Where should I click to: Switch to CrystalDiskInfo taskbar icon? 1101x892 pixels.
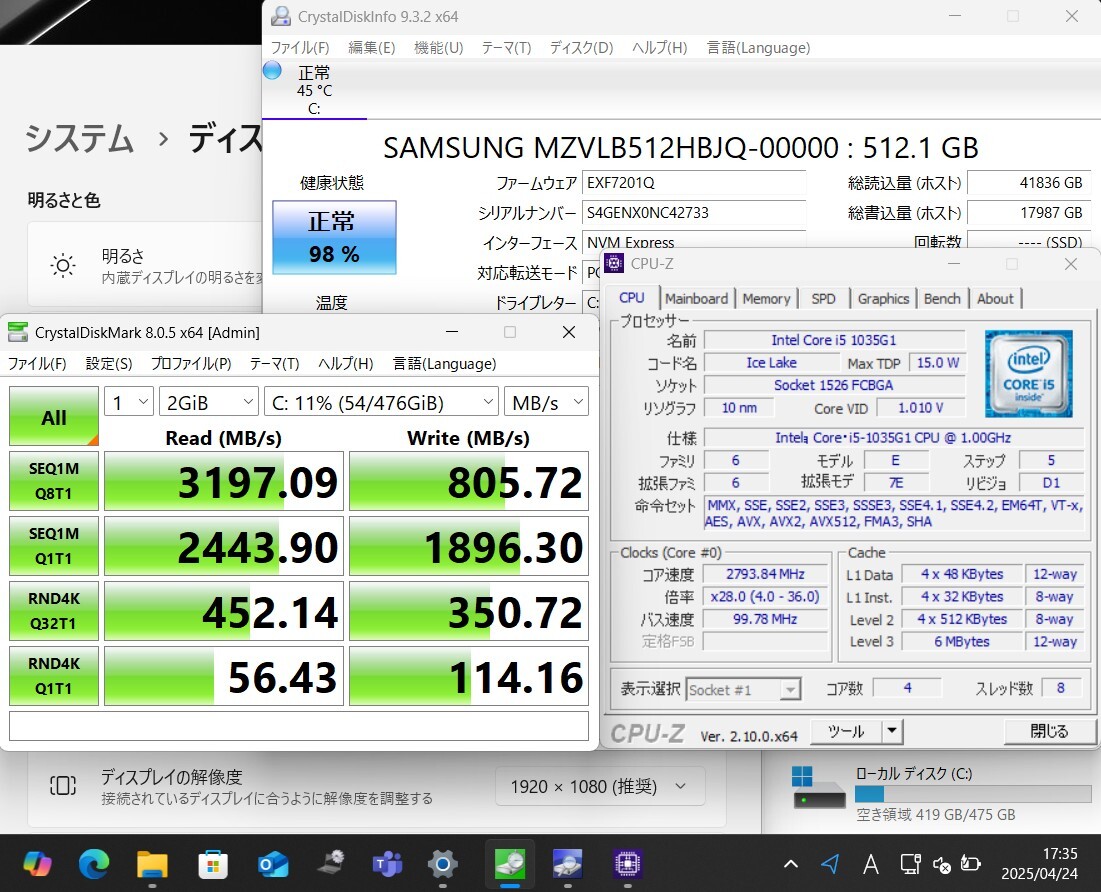(x=567, y=863)
